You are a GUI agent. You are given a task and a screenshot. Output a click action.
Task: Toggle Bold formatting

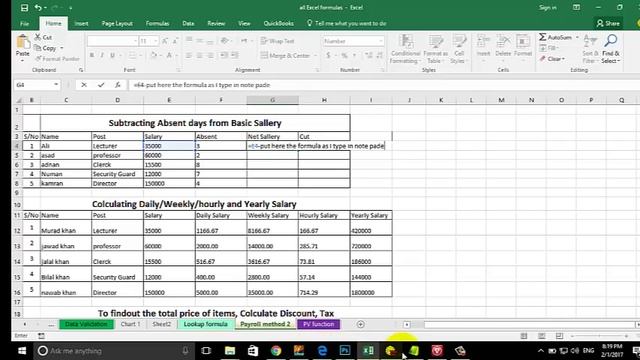pyautogui.click(x=92, y=55)
